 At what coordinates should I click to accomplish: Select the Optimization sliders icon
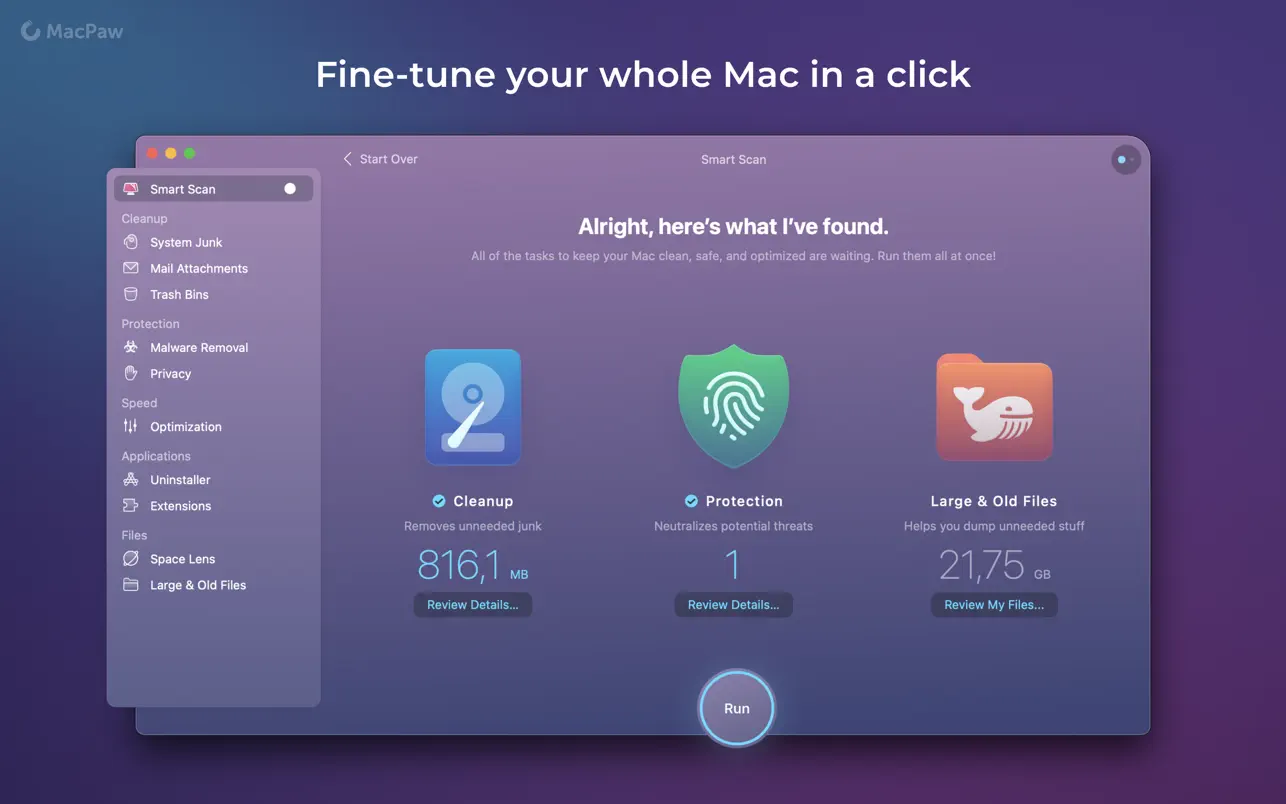[130, 426]
